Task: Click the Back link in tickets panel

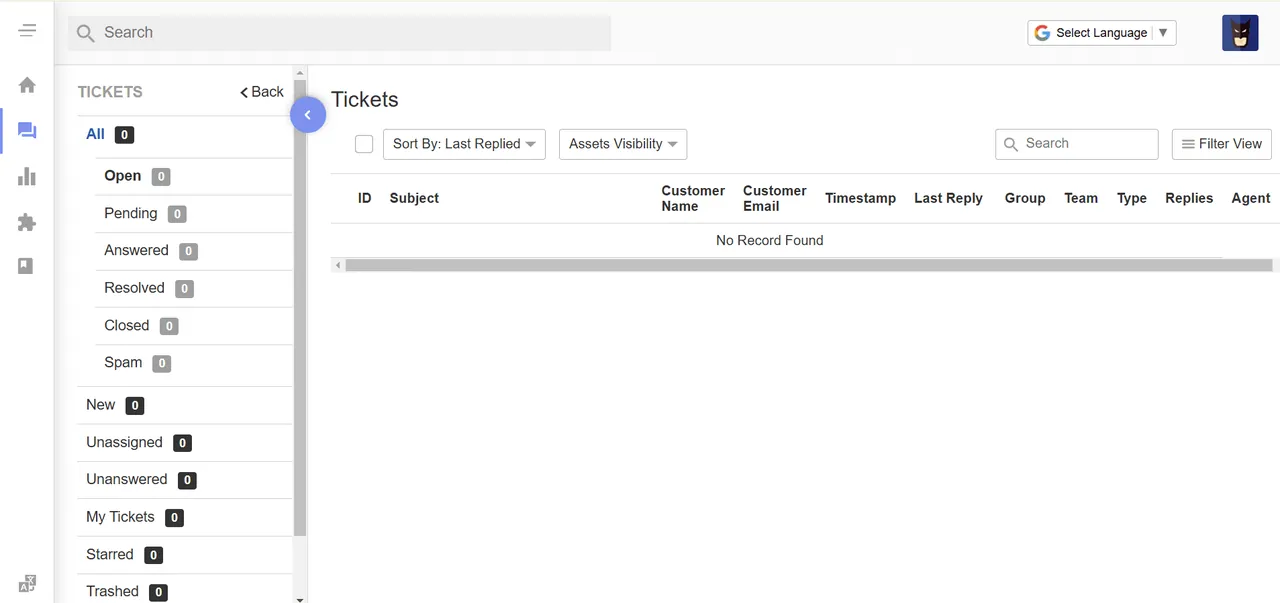Action: pos(262,92)
